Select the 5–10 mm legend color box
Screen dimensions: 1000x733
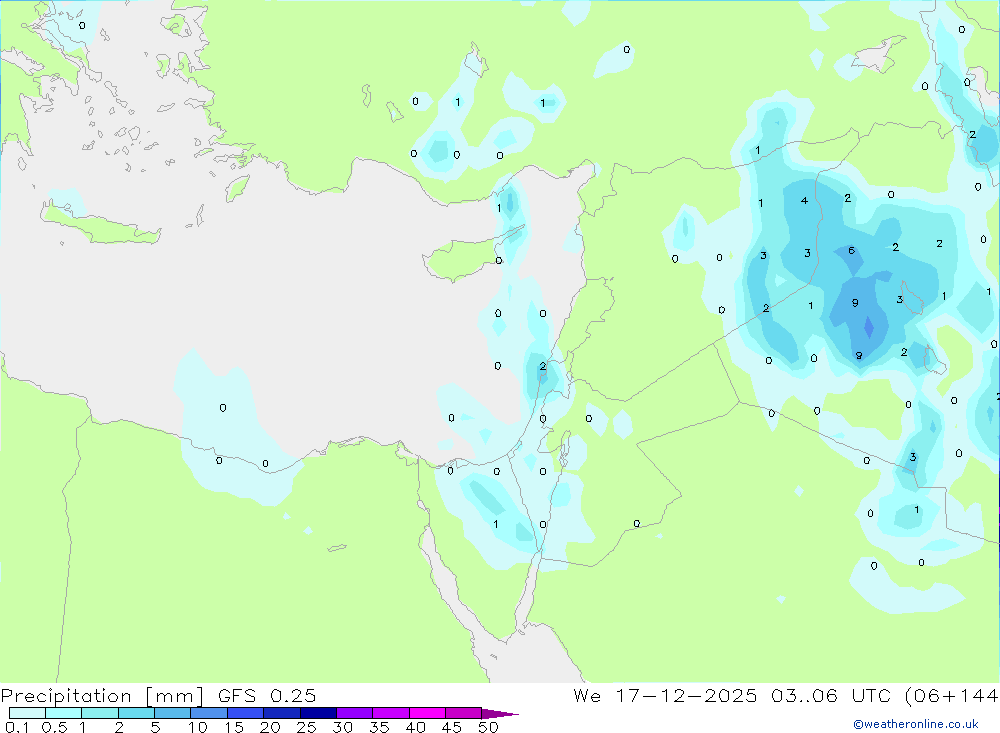172,713
